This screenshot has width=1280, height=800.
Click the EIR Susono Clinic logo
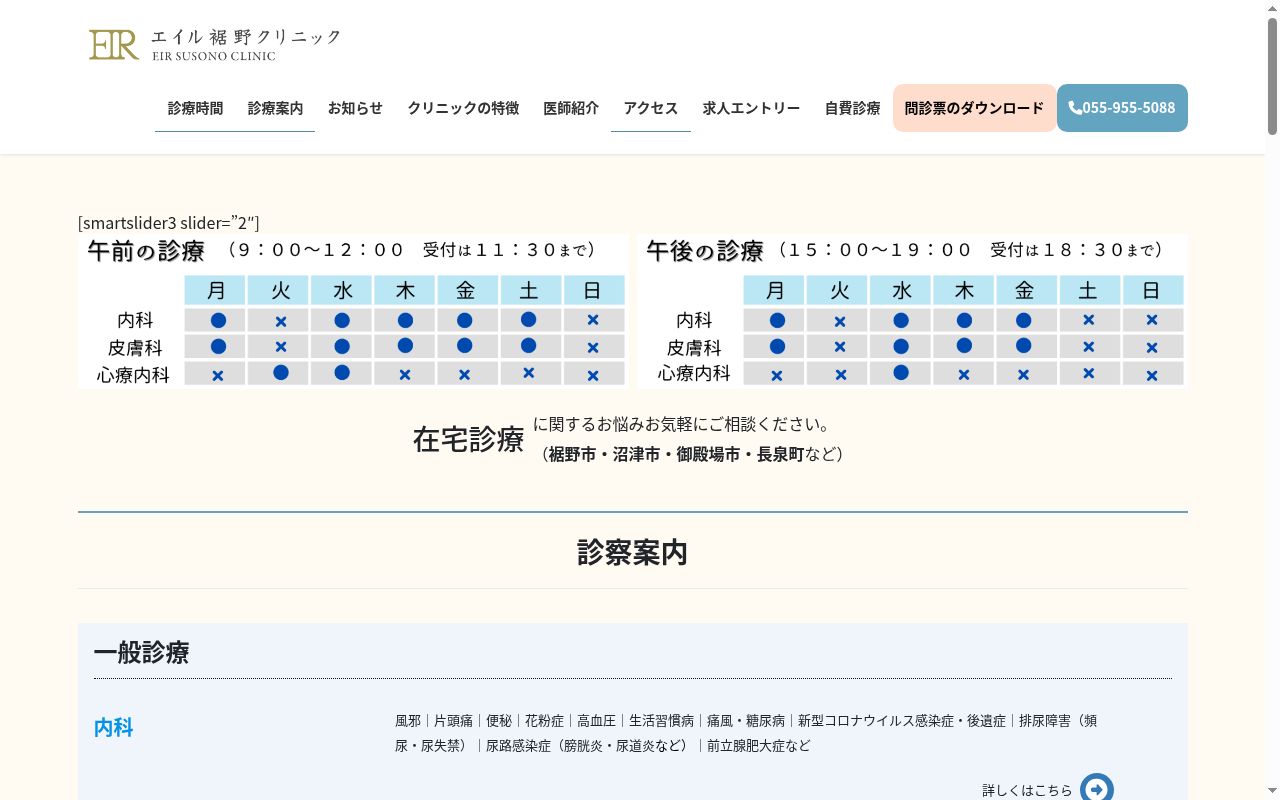(x=215, y=44)
